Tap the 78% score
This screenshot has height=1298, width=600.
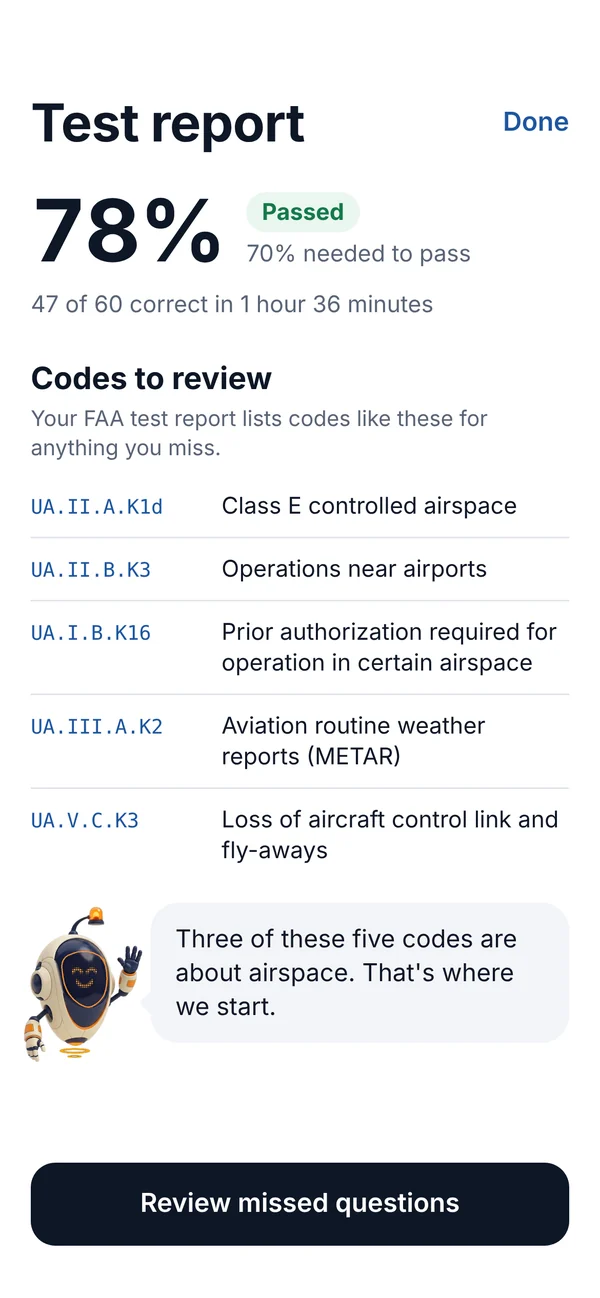coord(127,231)
